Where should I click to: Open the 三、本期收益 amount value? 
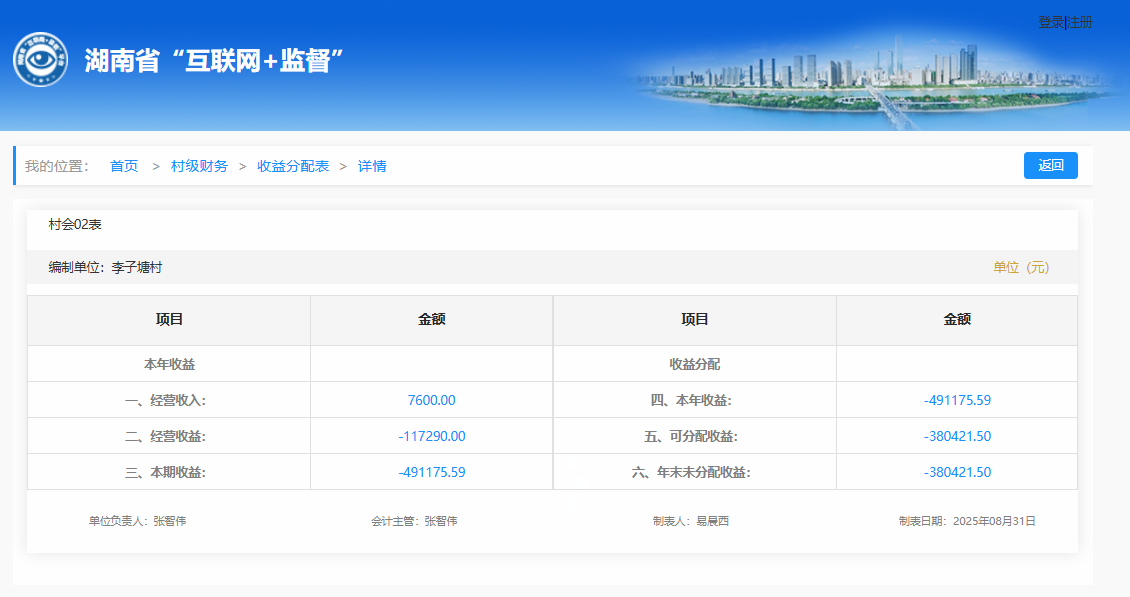[x=431, y=472]
